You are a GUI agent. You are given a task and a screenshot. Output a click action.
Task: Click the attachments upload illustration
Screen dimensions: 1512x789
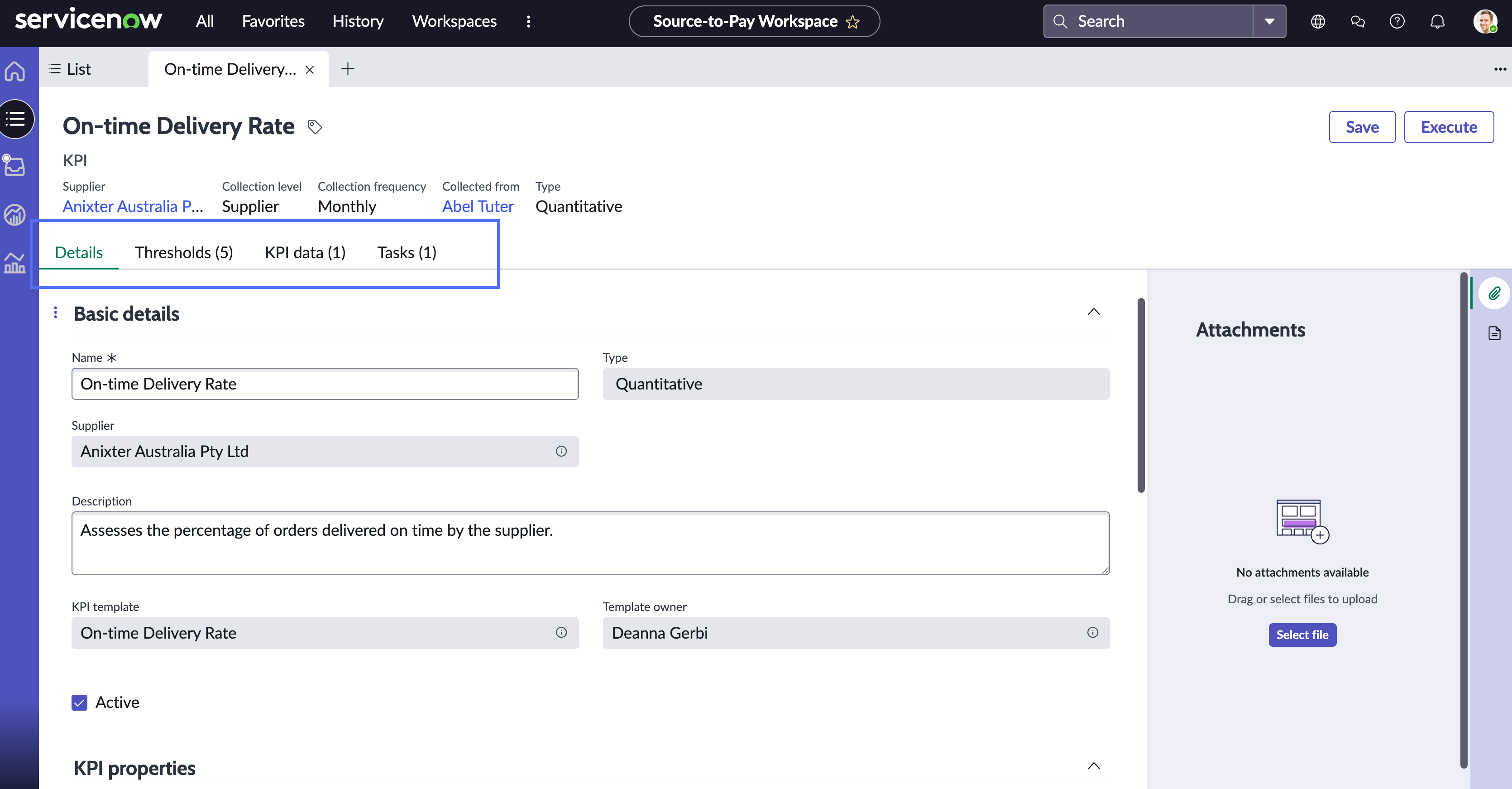pyautogui.click(x=1302, y=521)
